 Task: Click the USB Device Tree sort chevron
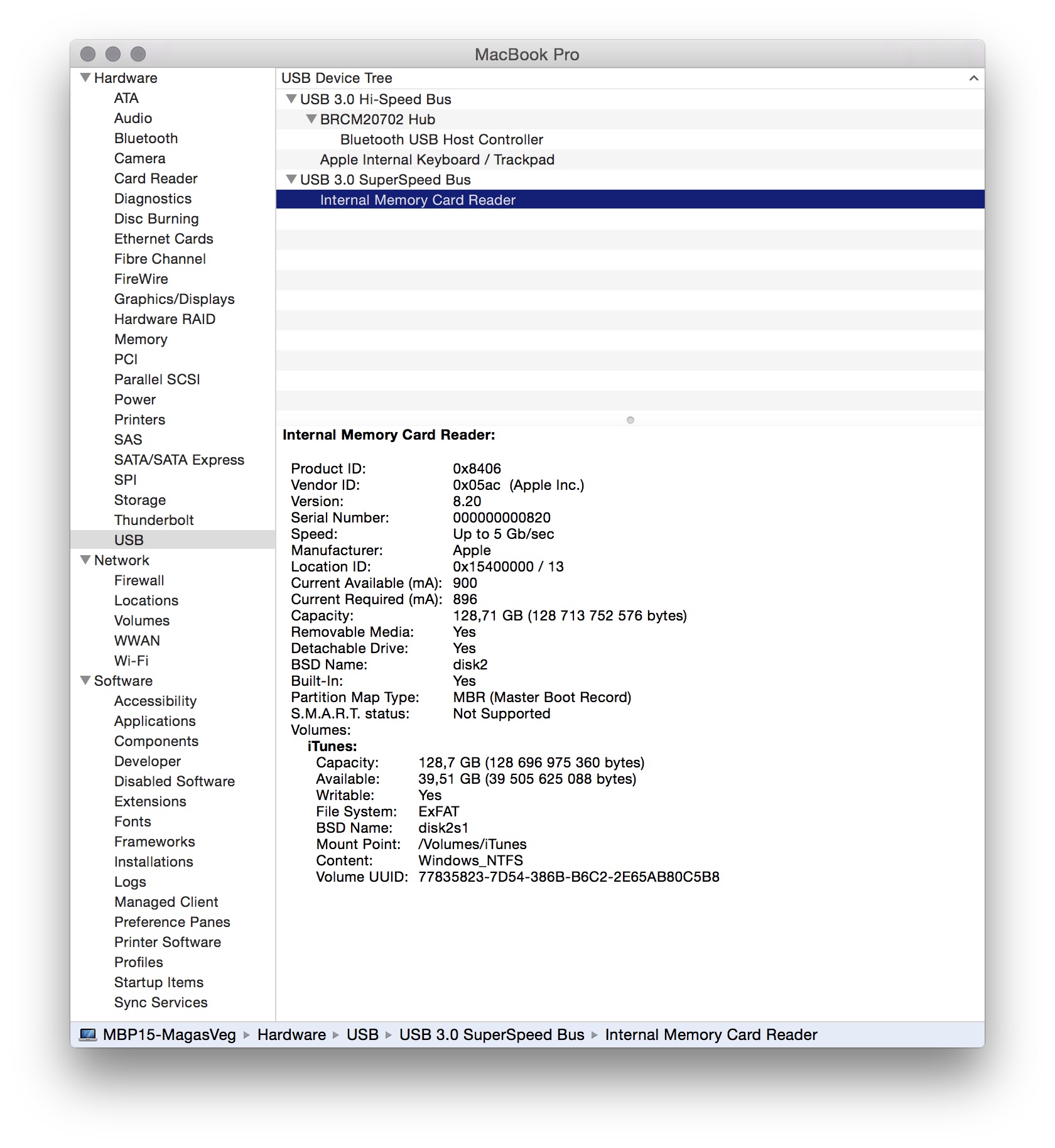974,79
